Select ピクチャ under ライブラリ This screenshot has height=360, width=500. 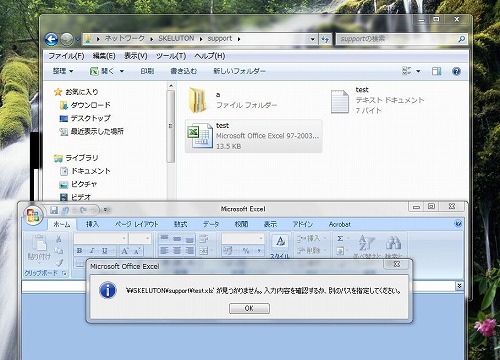pyautogui.click(x=78, y=184)
